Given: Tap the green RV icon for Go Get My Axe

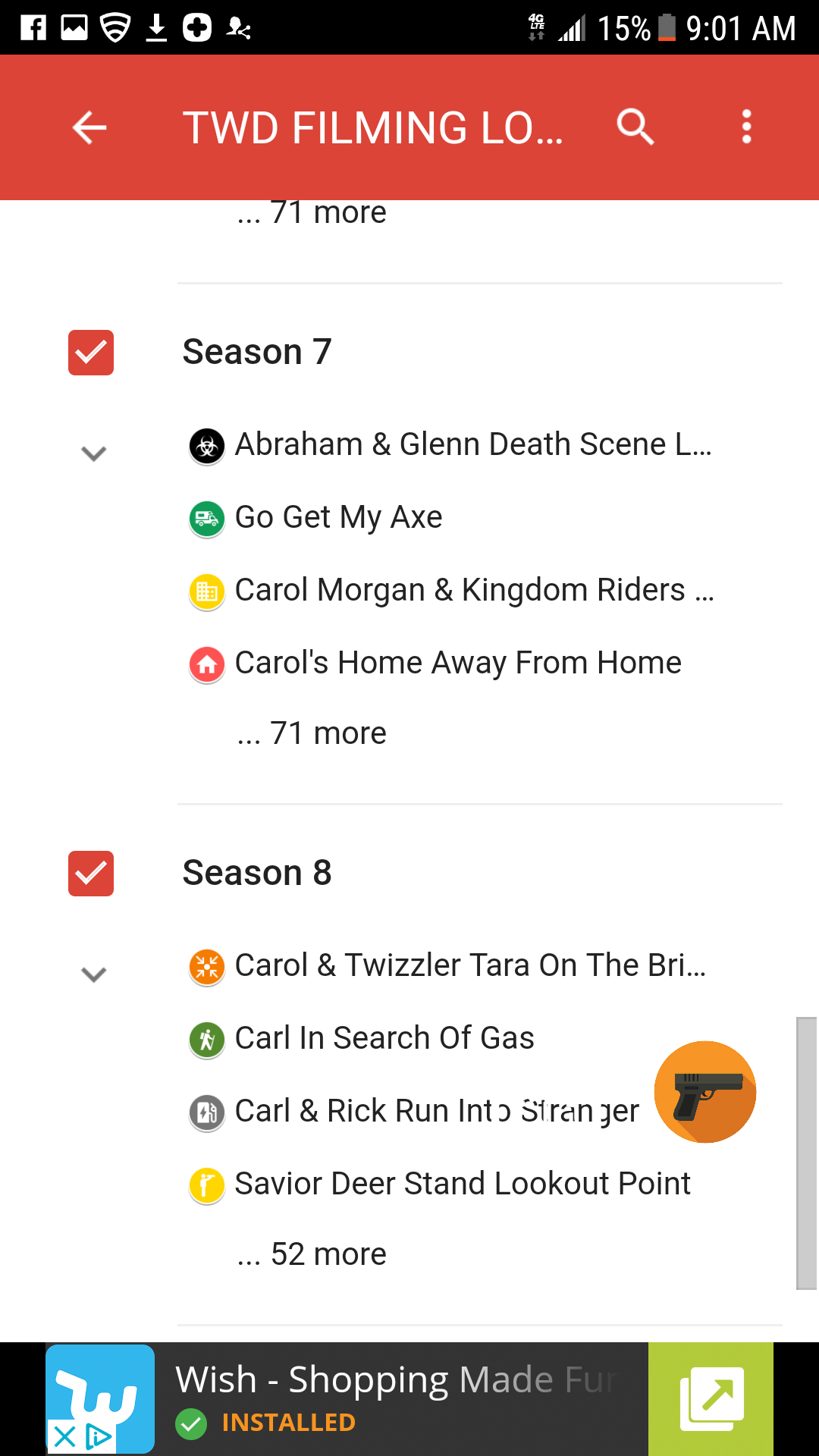Looking at the screenshot, I should click(206, 519).
